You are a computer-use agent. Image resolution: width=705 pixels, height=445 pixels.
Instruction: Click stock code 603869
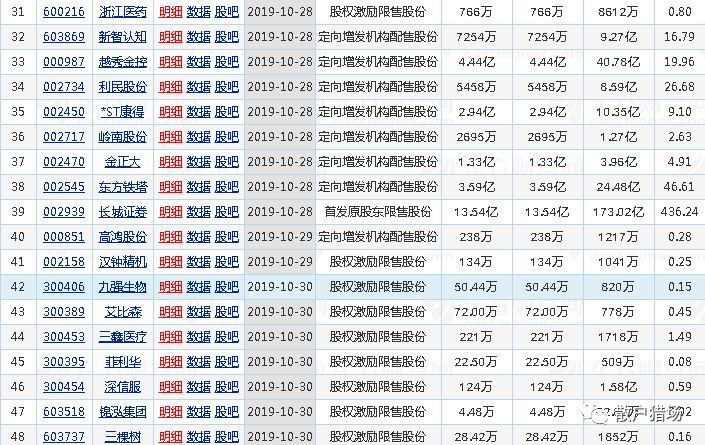click(x=64, y=36)
